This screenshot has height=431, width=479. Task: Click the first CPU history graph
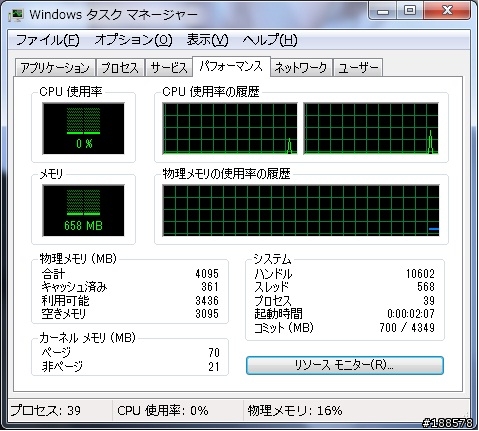230,129
